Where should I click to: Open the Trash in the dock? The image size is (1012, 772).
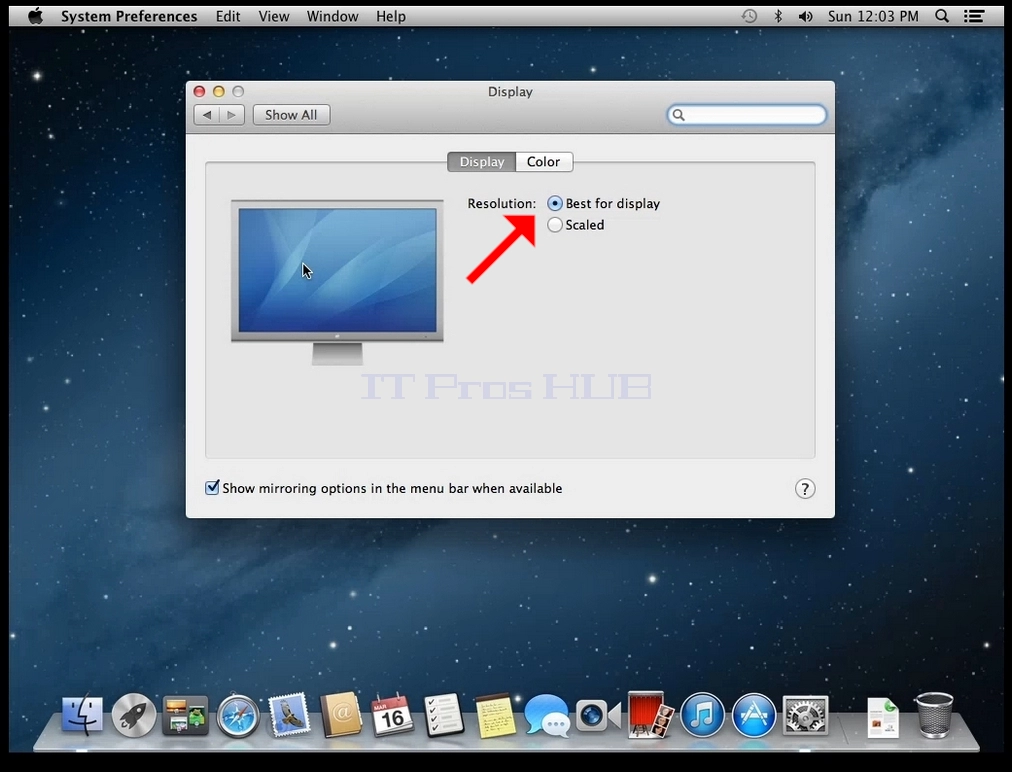934,715
